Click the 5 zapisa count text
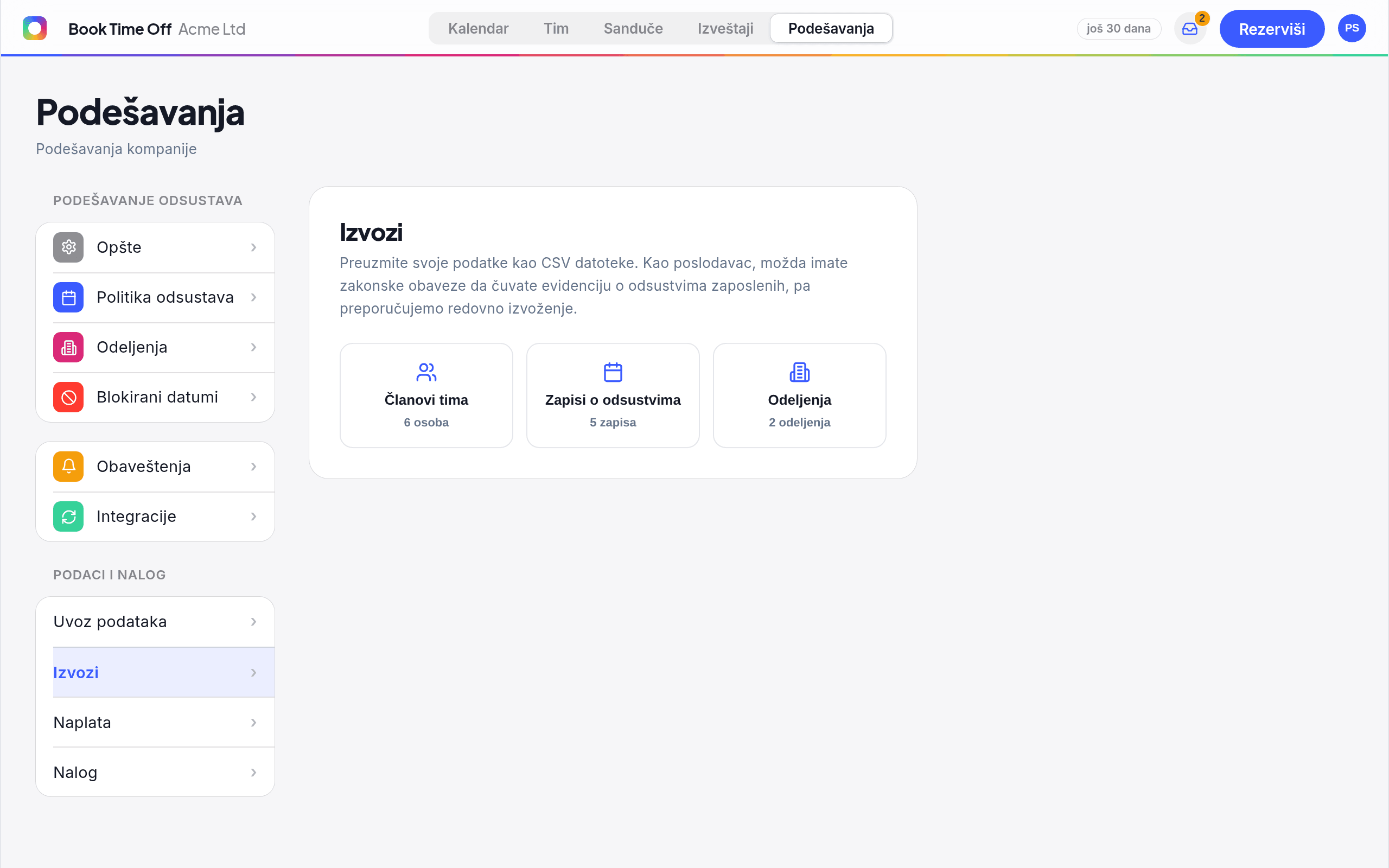This screenshot has width=1389, height=868. tap(613, 423)
